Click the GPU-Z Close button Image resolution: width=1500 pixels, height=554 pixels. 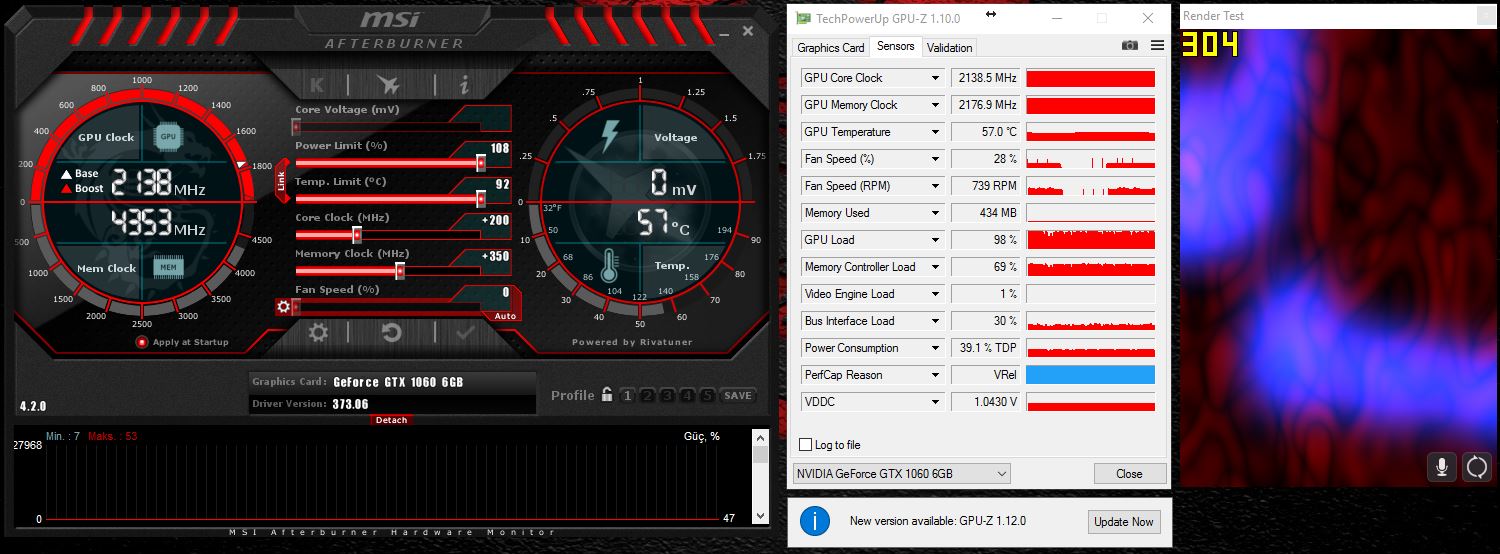click(x=1129, y=474)
